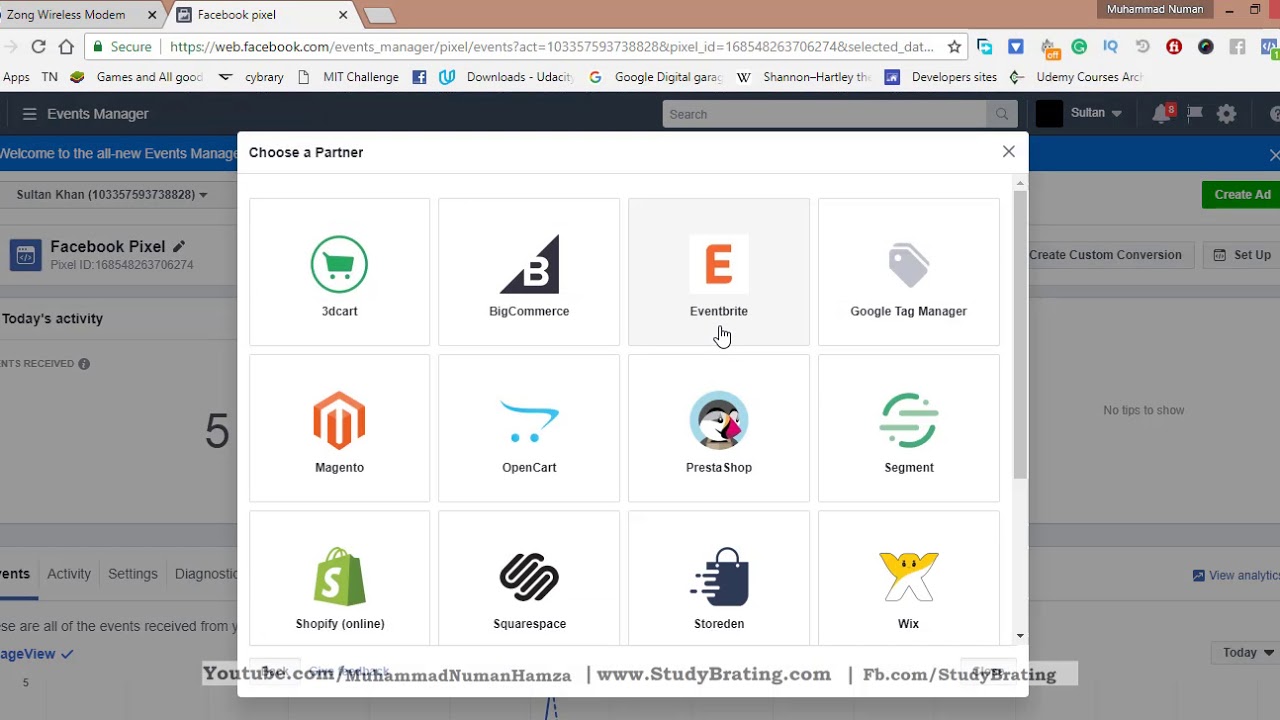Open Udemy Courses bookmark

pyautogui.click(x=1076, y=77)
